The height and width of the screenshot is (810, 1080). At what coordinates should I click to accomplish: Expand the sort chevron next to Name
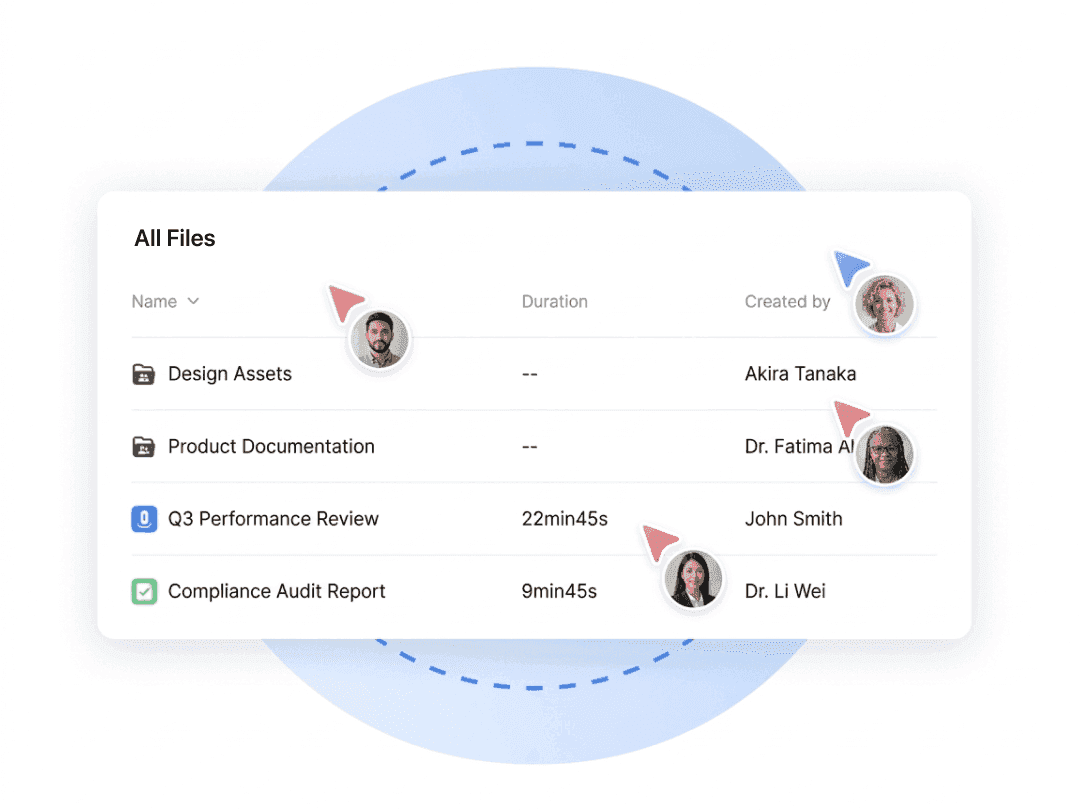[194, 301]
